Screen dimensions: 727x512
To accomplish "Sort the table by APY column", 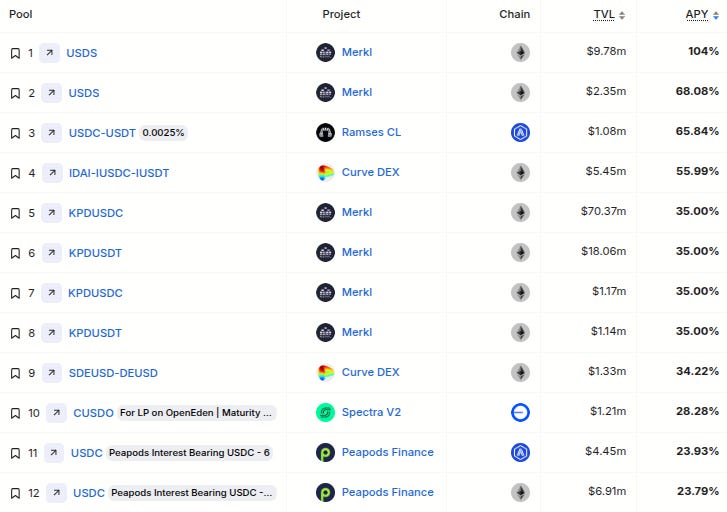I will point(702,15).
